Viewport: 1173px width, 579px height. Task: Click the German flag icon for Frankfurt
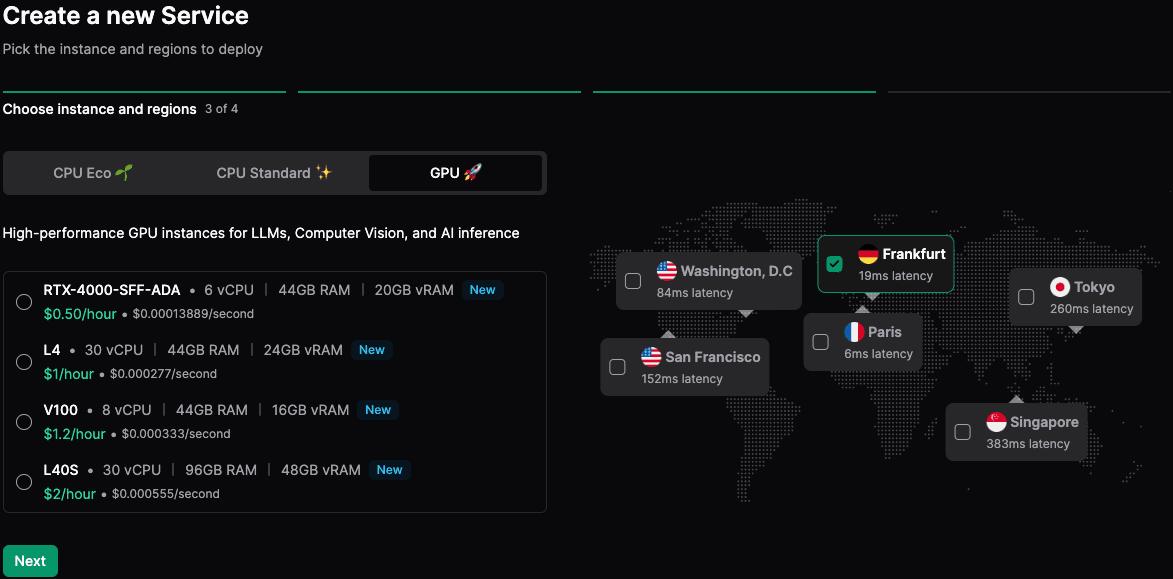tap(868, 254)
